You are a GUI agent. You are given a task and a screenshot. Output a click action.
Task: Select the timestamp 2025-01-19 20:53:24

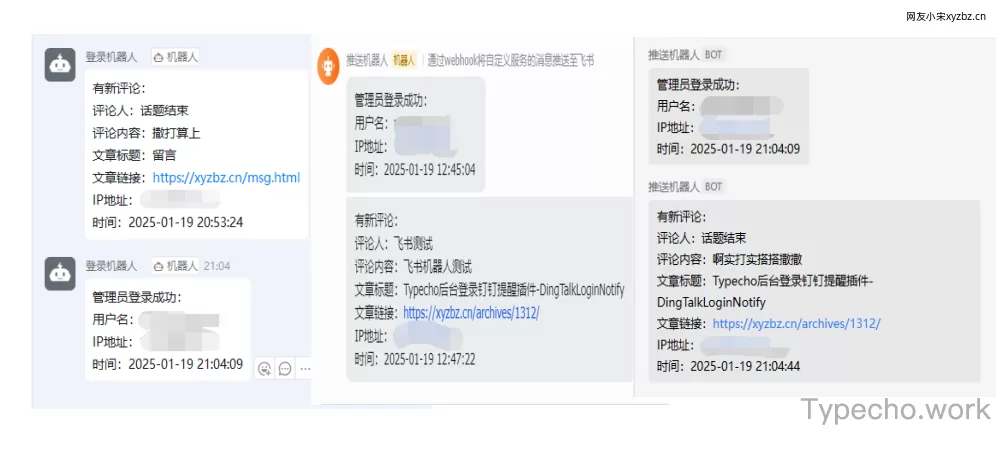click(x=185, y=222)
